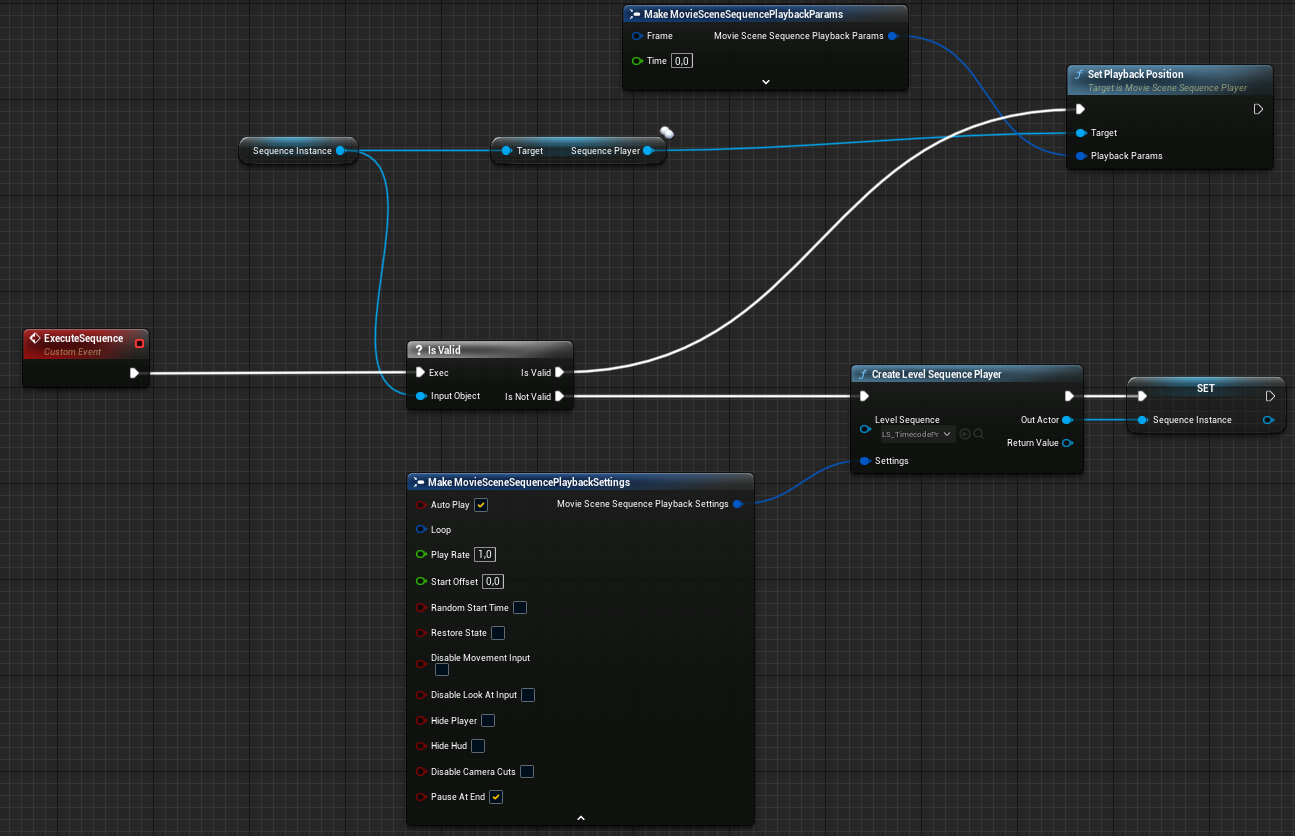
Task: Select the Create Level Sequence Player node title
Action: pos(936,374)
